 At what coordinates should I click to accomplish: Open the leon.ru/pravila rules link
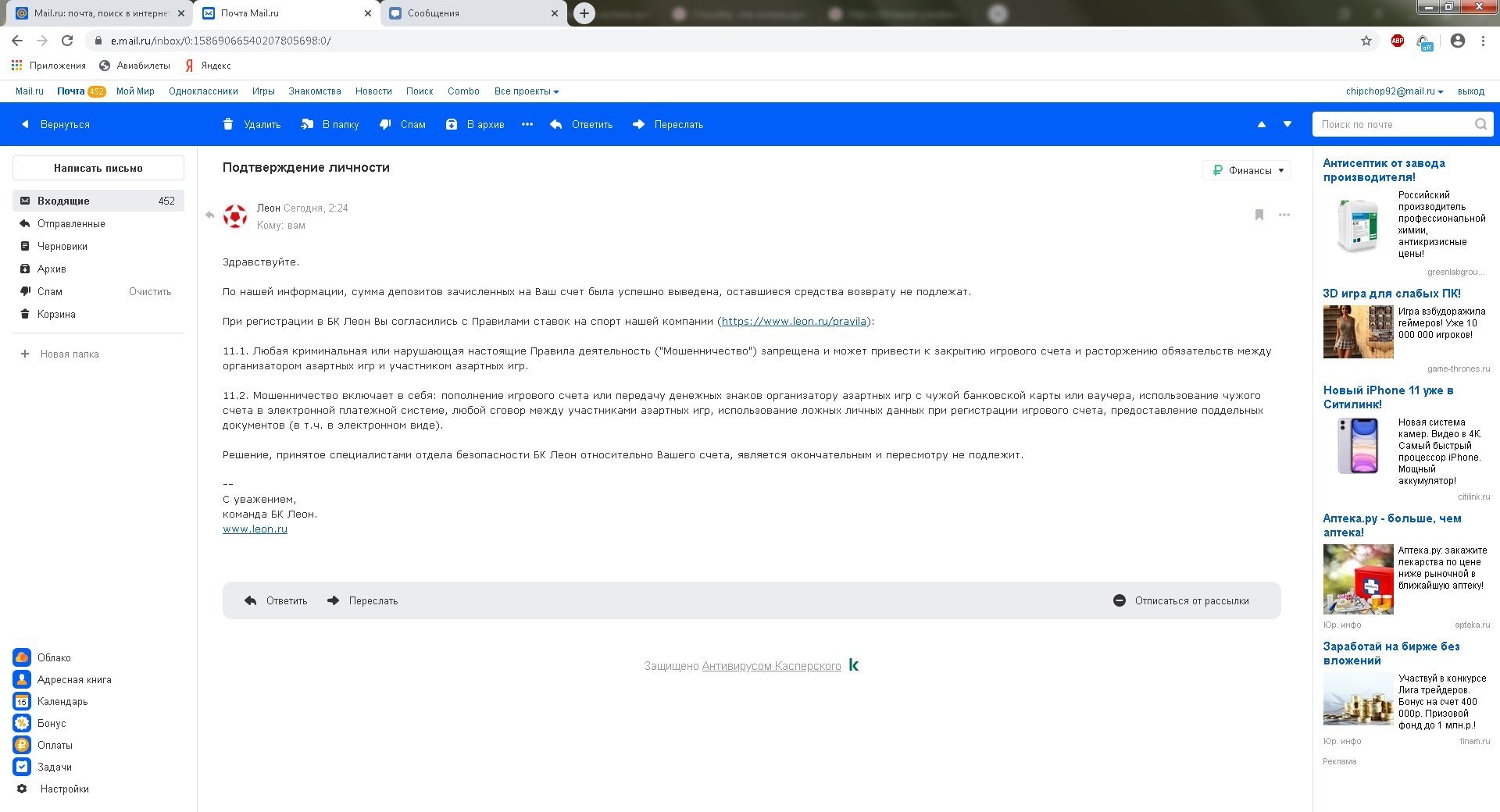[794, 321]
